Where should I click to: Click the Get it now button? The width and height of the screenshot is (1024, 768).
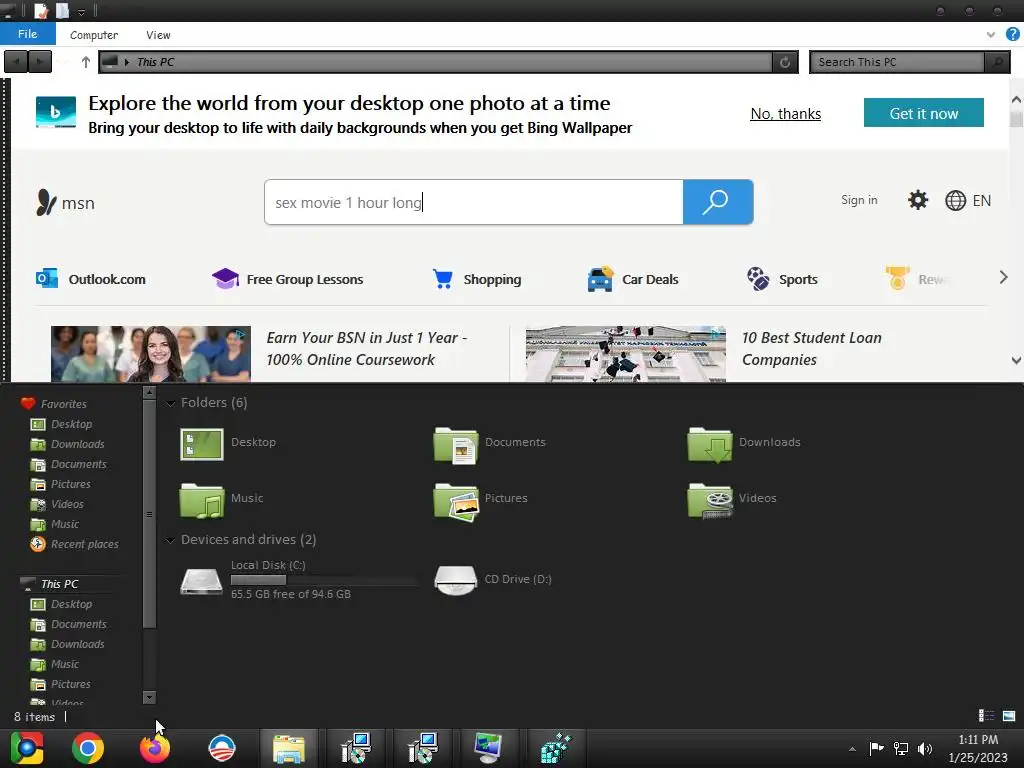click(x=923, y=113)
